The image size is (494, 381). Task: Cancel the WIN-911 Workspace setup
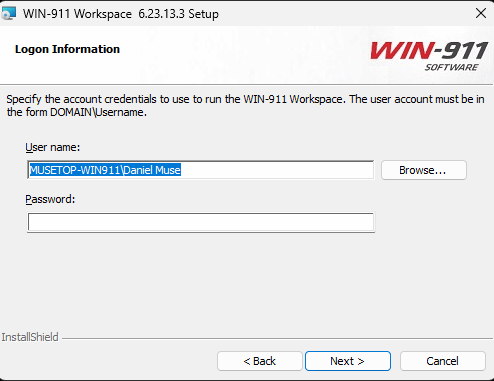coord(442,361)
